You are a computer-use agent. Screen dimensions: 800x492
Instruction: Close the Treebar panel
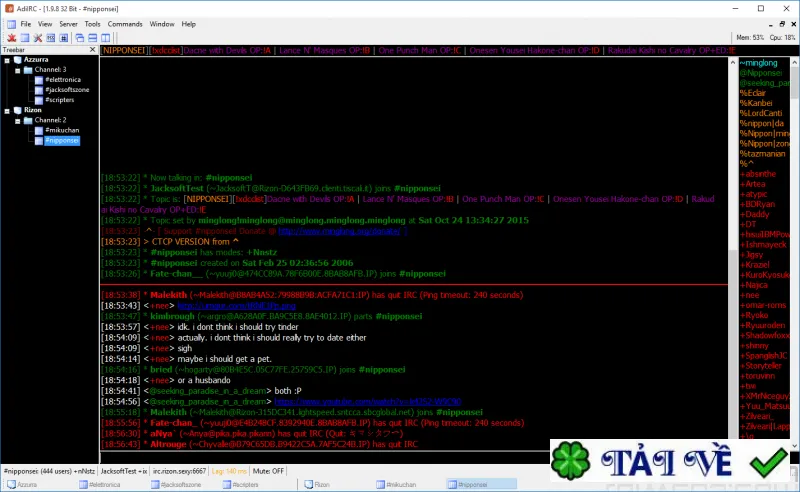coord(92,50)
